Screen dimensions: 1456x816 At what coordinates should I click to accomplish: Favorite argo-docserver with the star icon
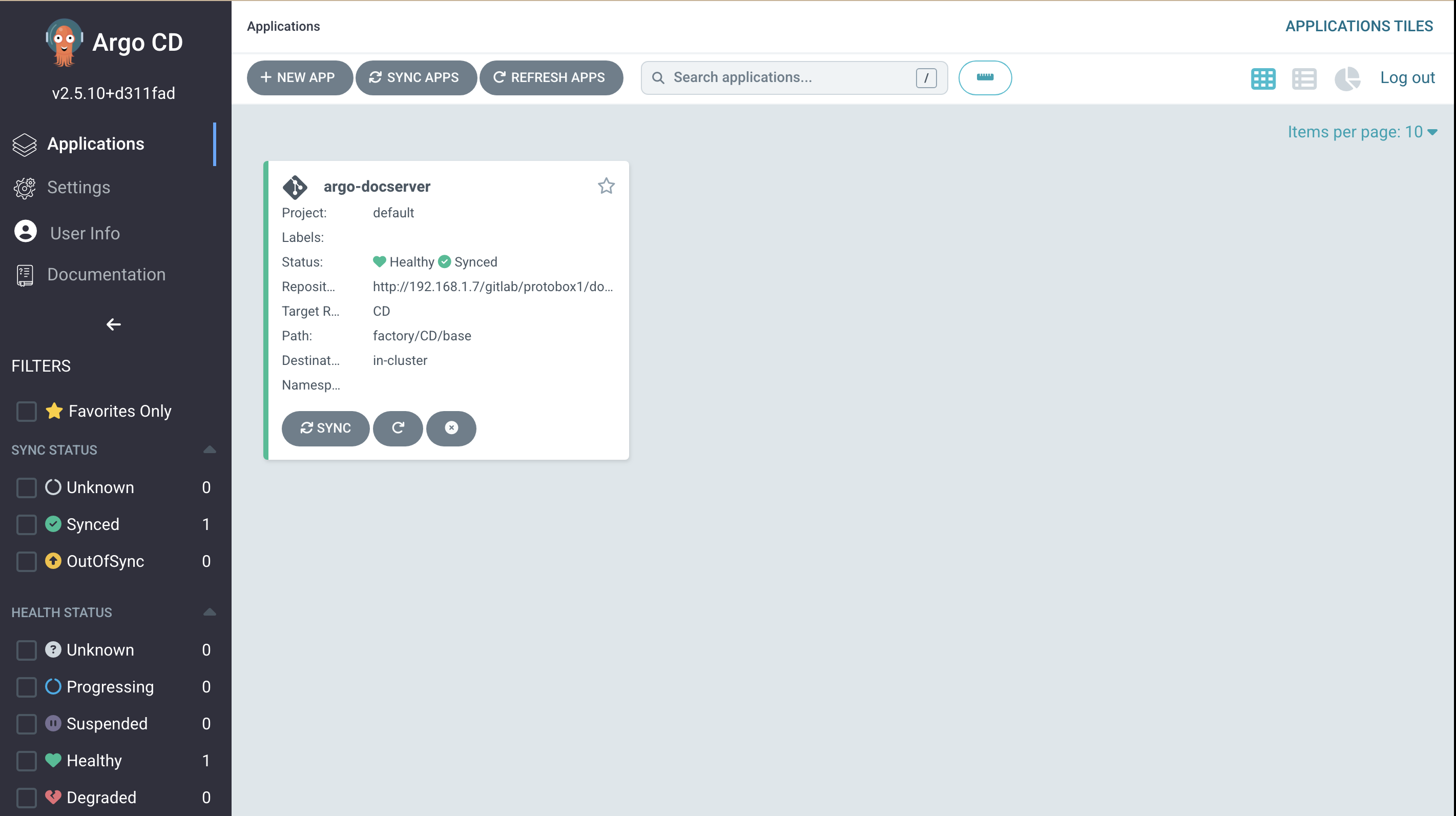click(x=606, y=186)
